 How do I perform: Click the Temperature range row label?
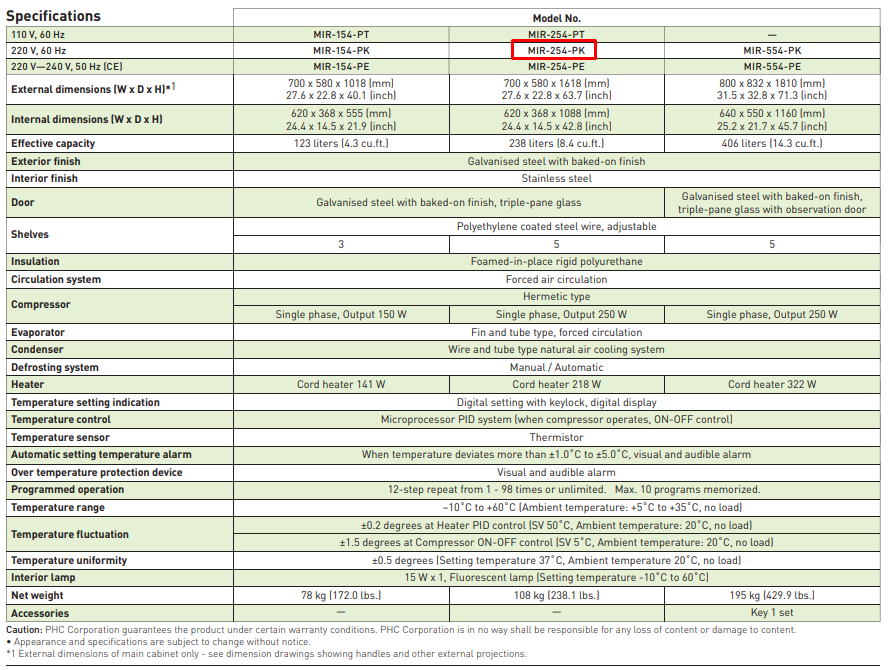(57, 508)
